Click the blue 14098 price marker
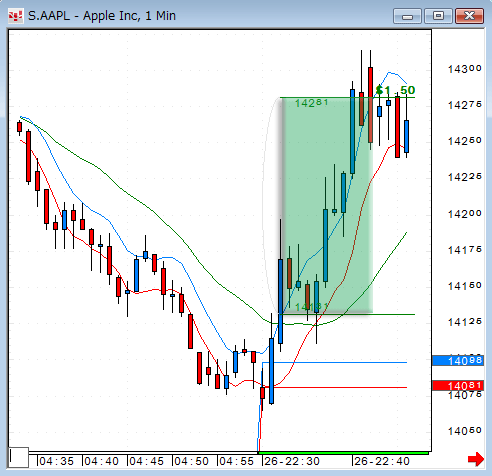 [x=458, y=361]
